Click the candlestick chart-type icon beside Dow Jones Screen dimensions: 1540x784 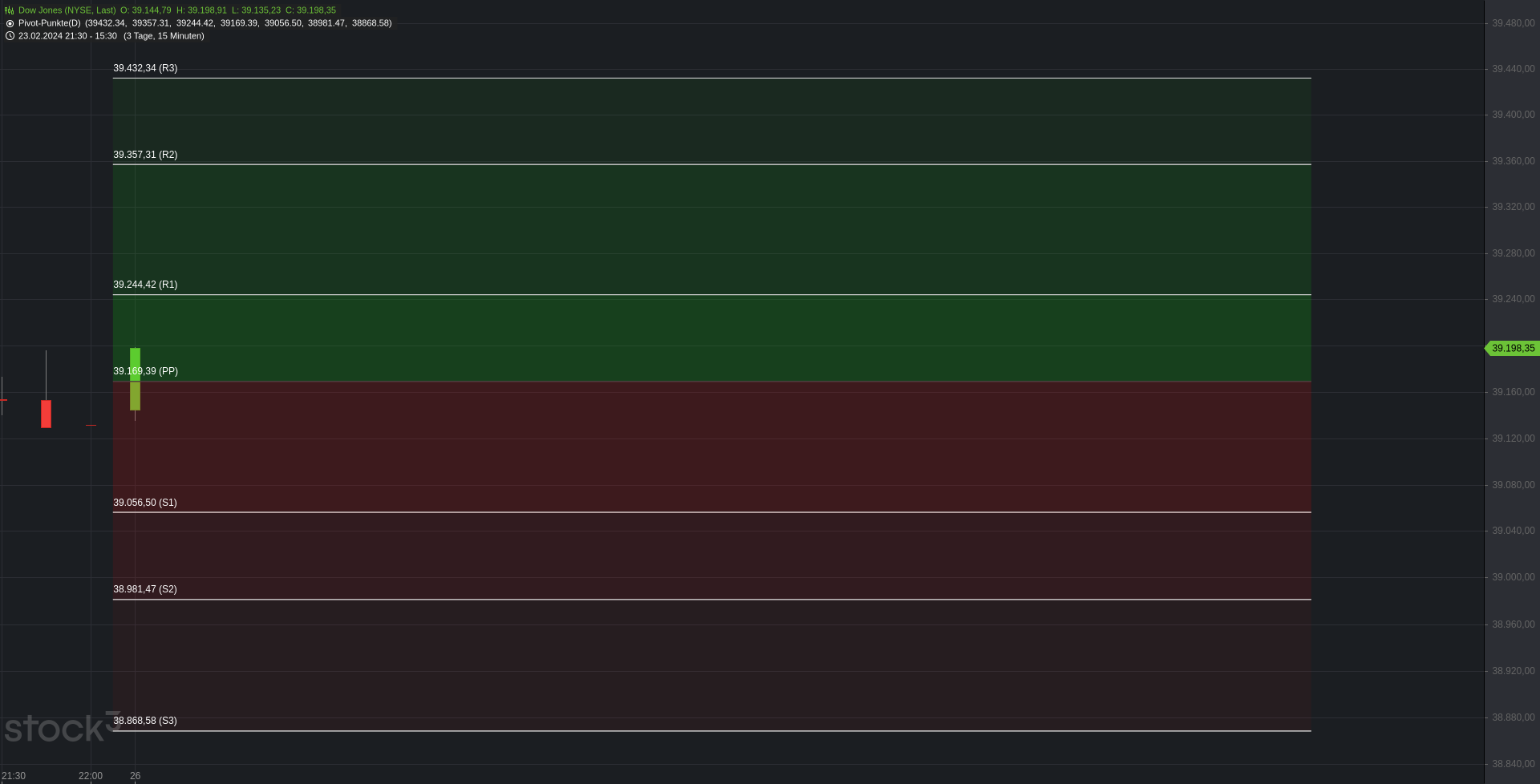point(10,10)
